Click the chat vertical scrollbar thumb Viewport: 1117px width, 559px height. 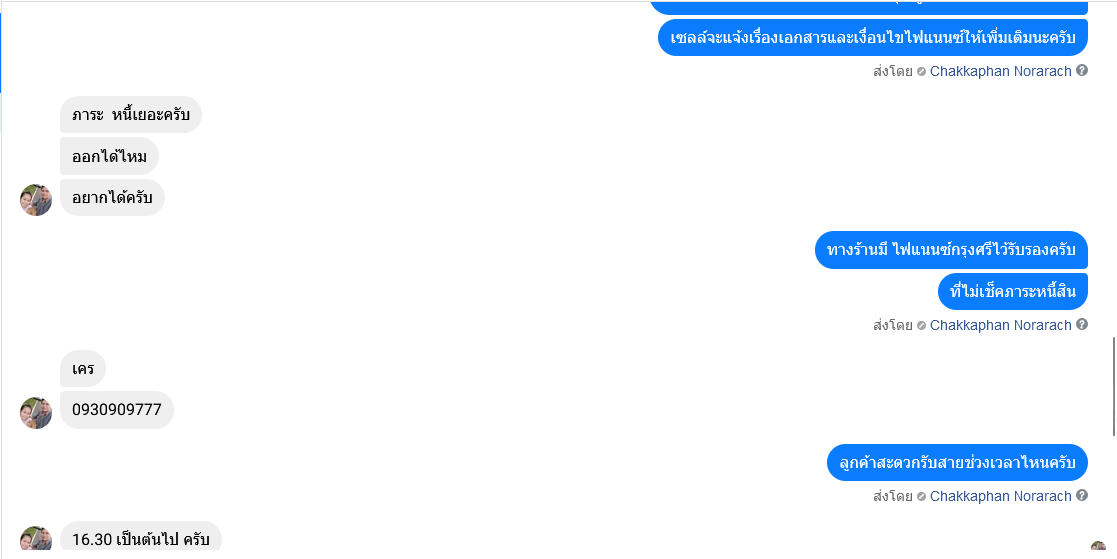coord(1114,386)
